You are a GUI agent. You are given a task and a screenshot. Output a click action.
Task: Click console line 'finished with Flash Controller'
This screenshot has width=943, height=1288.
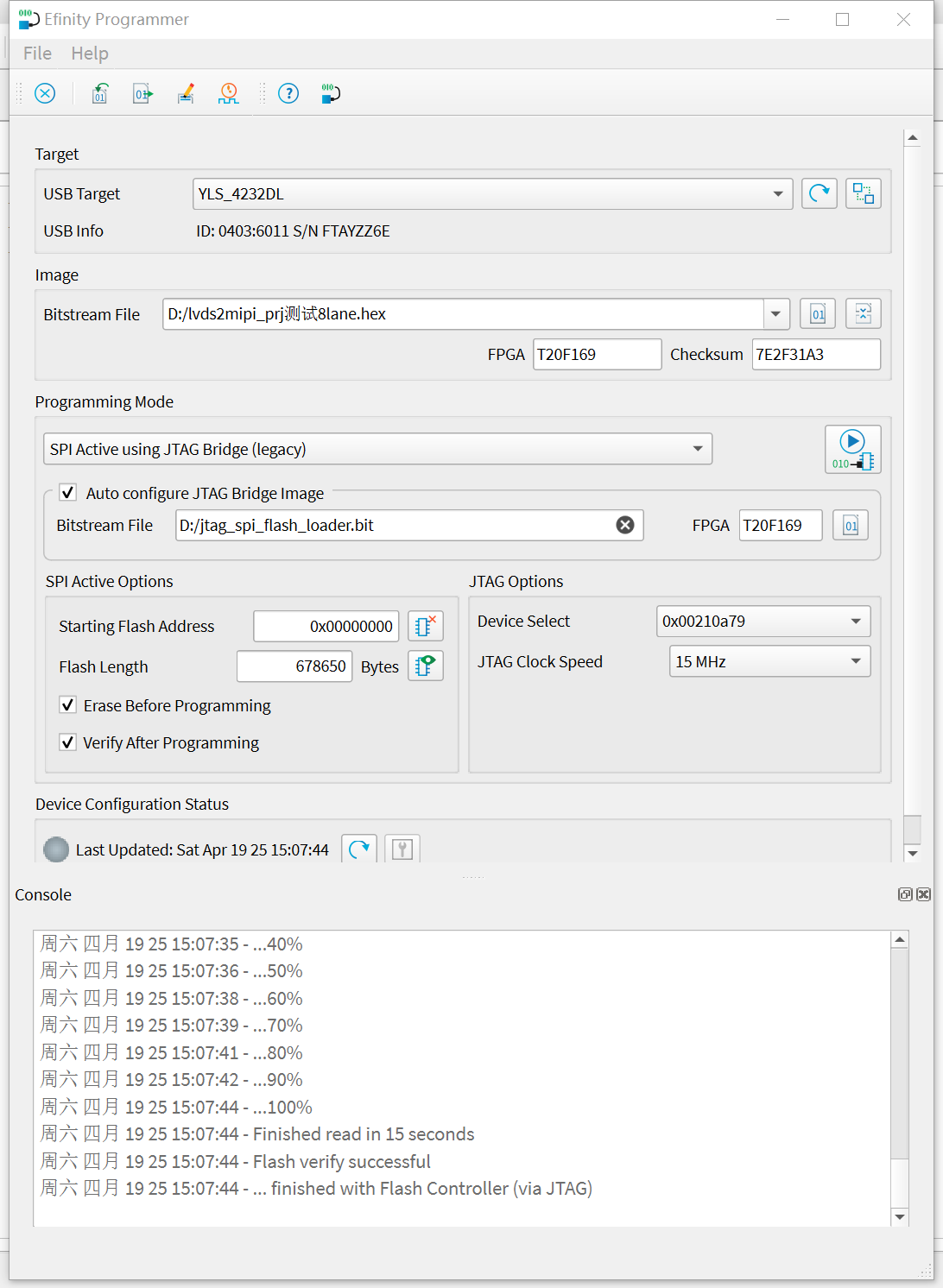(x=316, y=1188)
